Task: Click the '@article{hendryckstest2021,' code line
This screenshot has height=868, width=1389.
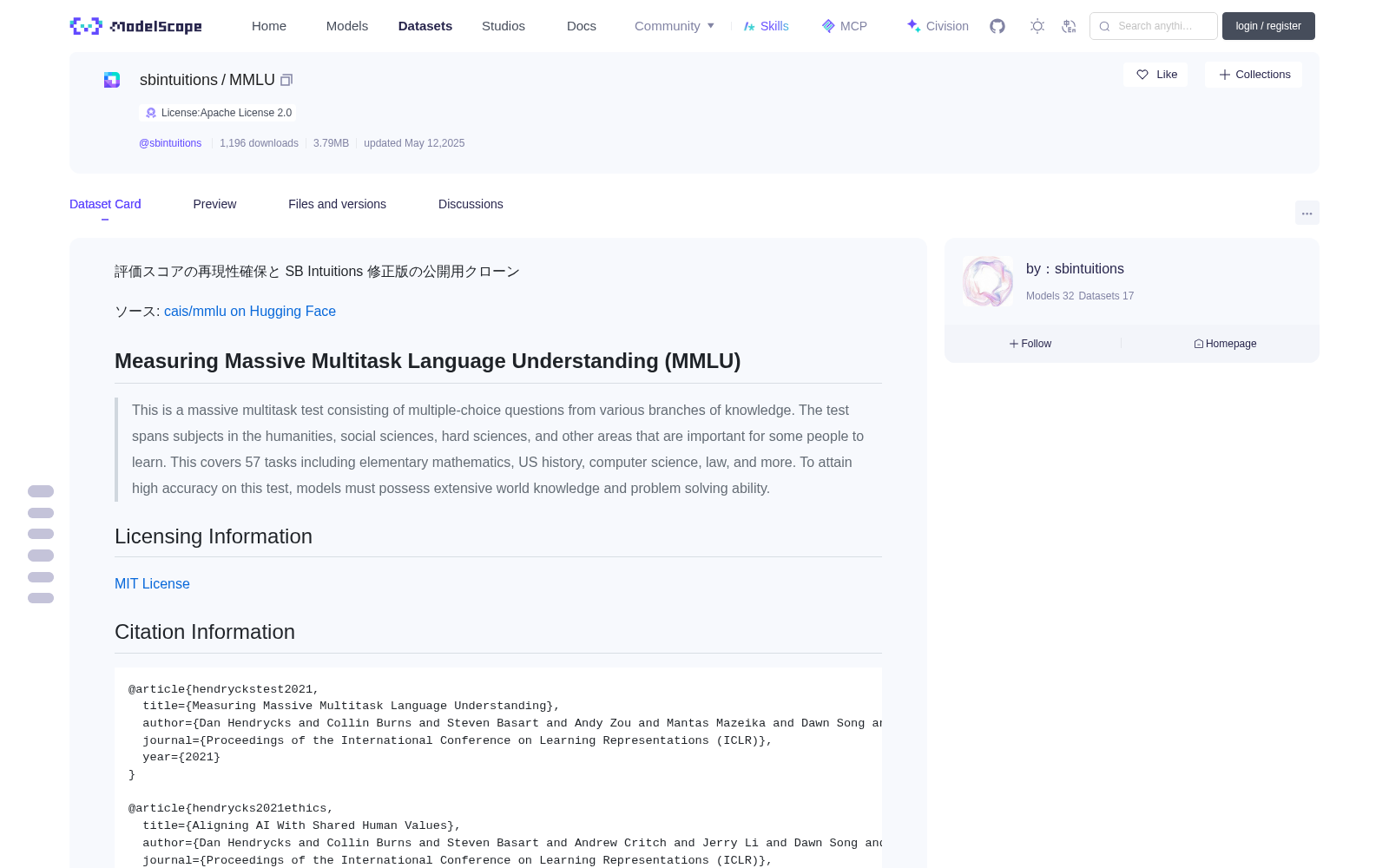Action: (224, 689)
